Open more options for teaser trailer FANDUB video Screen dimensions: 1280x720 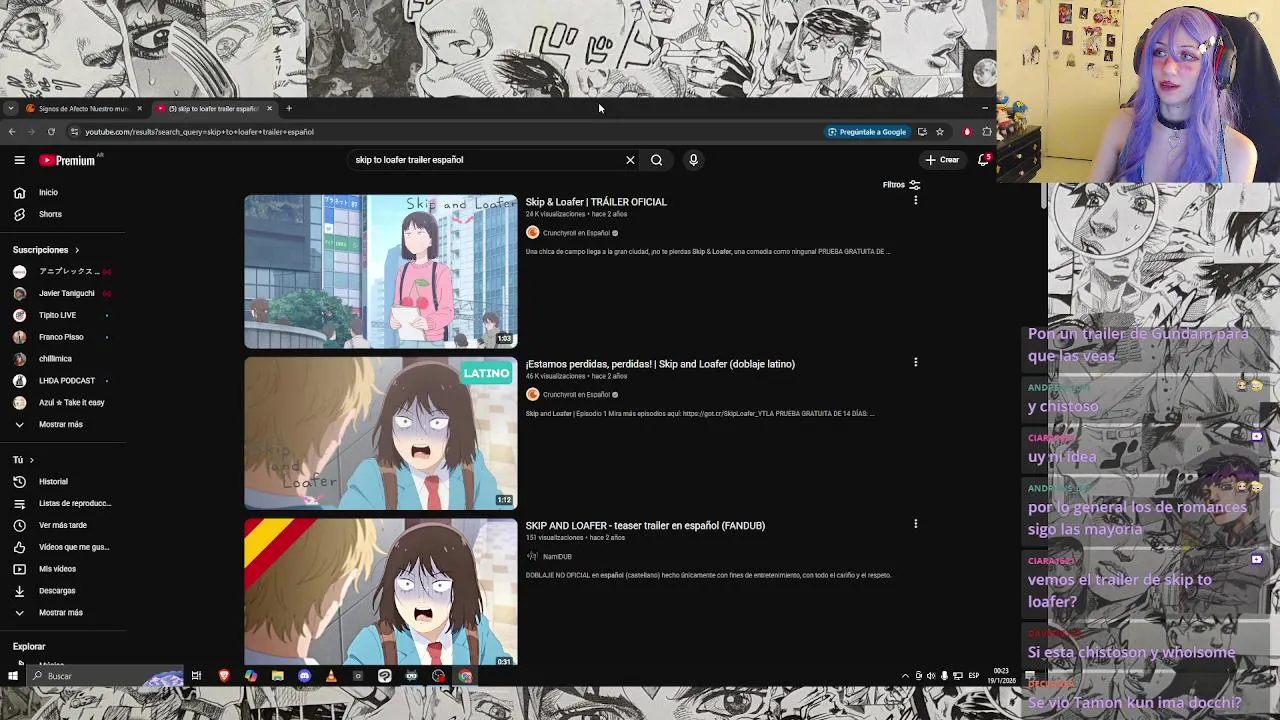[915, 523]
